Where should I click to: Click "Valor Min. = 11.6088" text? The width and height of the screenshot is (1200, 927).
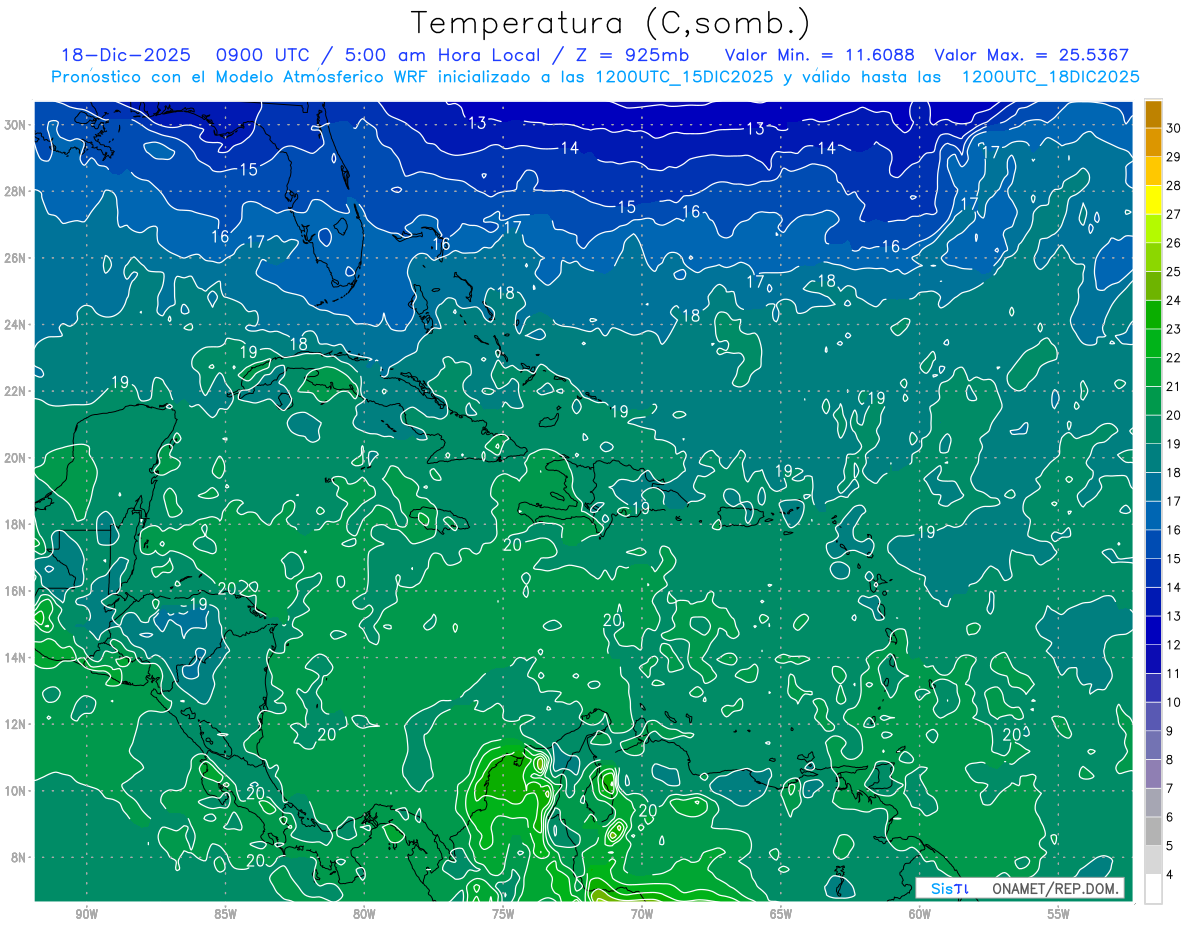coord(819,55)
